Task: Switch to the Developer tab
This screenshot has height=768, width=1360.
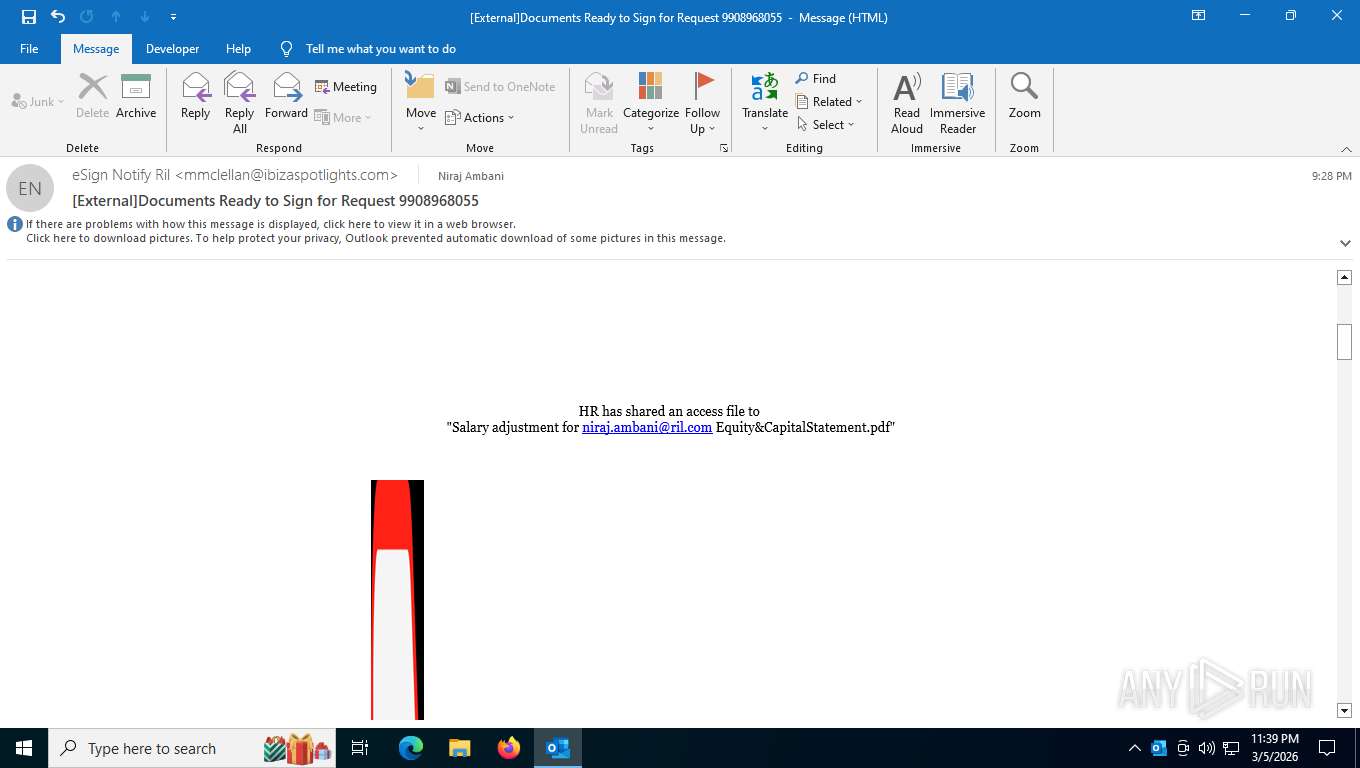Action: 172,49
